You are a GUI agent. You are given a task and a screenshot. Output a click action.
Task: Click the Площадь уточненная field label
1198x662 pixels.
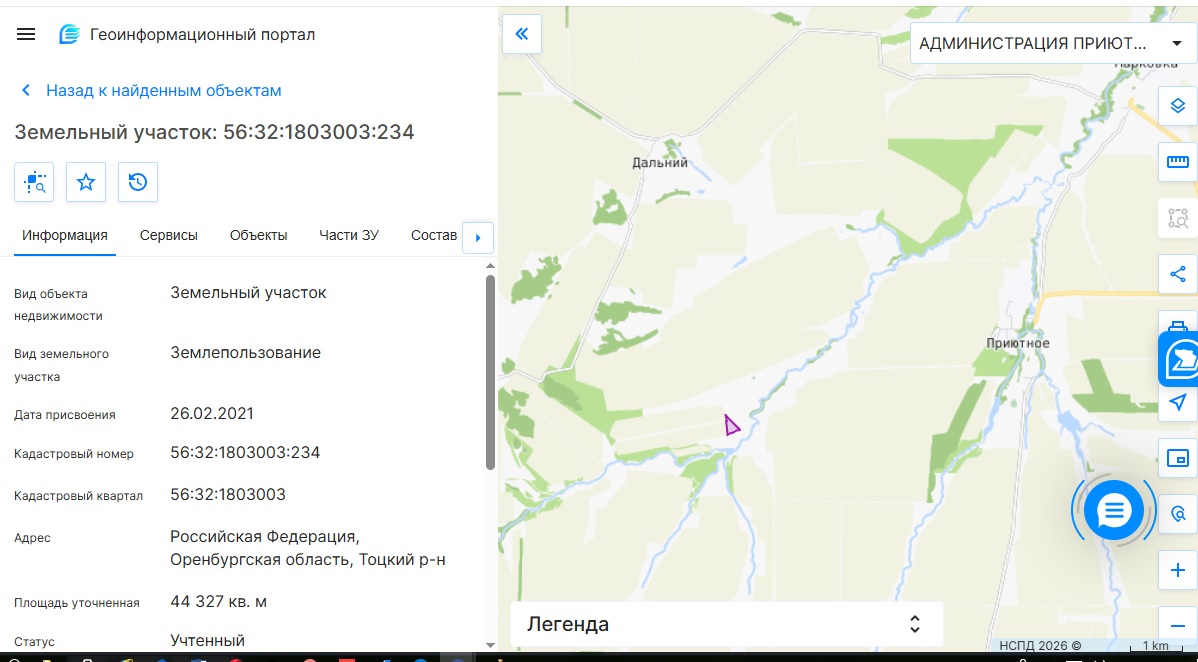[x=76, y=603]
